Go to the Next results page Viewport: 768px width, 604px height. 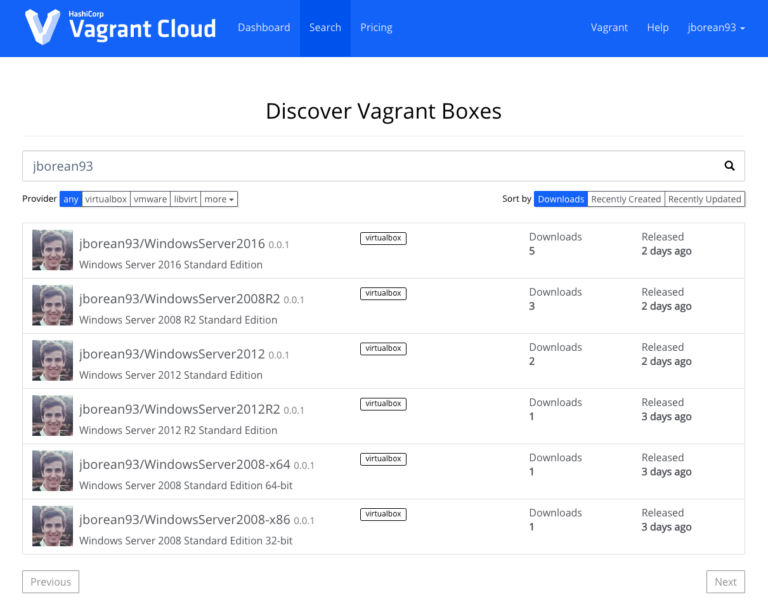(x=725, y=582)
